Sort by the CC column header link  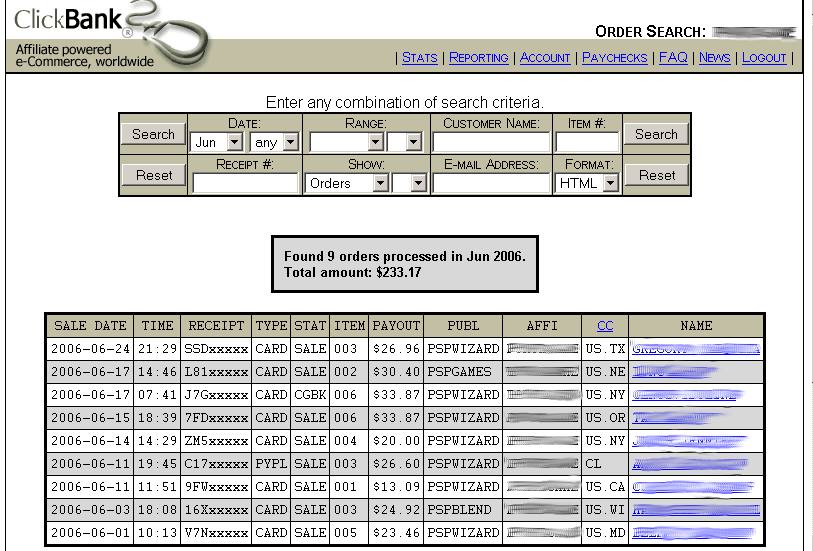[605, 325]
